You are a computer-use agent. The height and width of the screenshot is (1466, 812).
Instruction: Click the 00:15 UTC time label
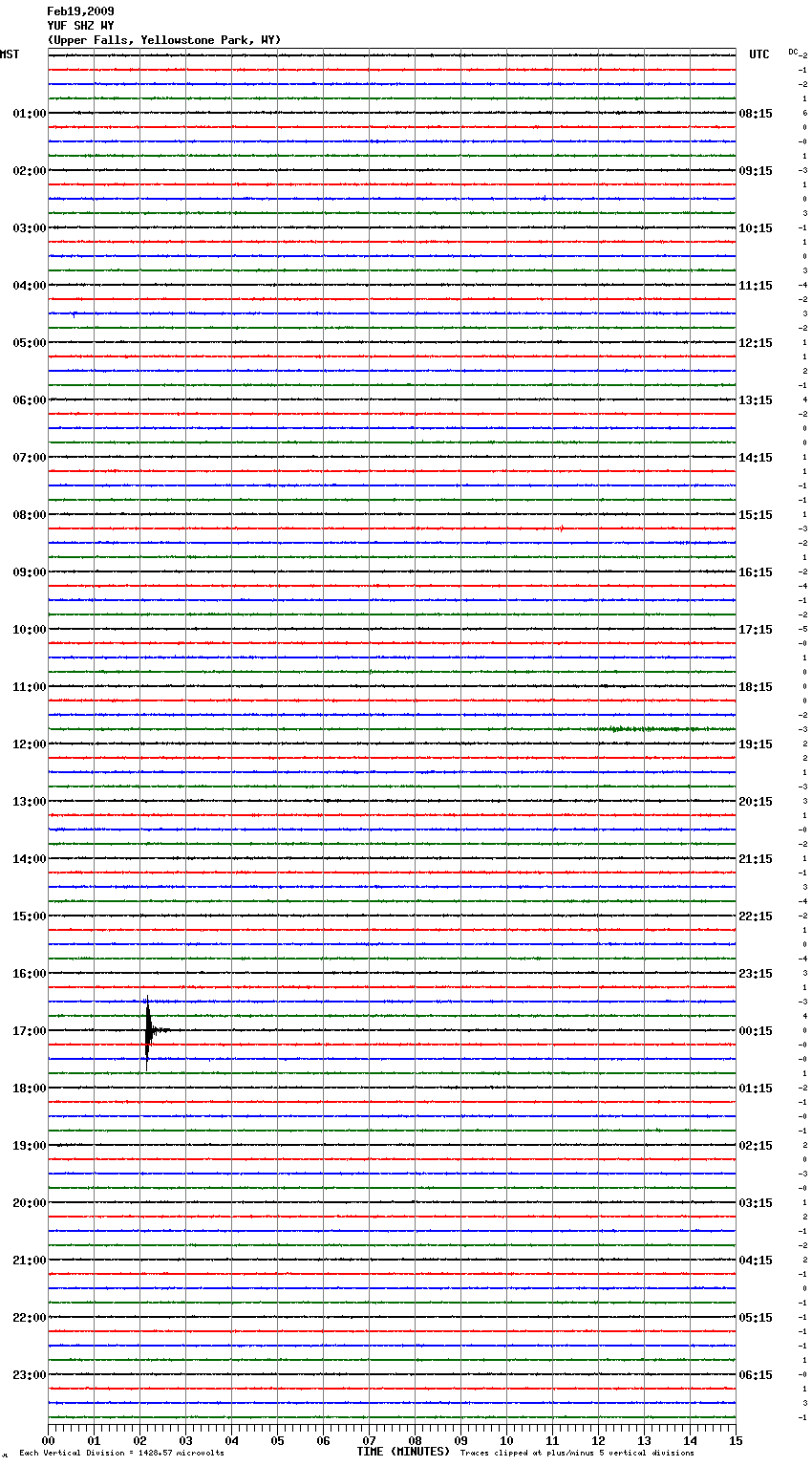pos(756,1031)
